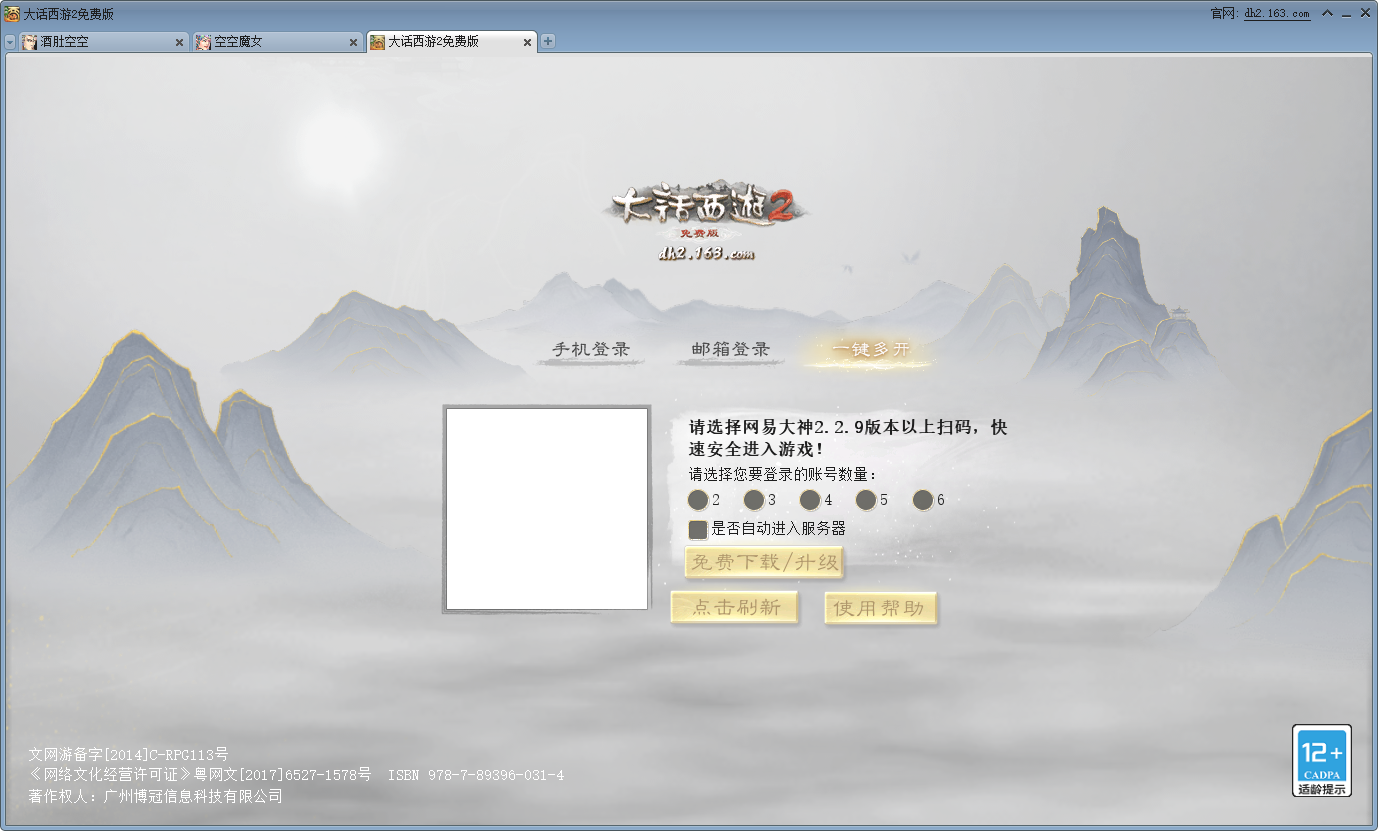Close the 空空魔女 tab
This screenshot has height=831, width=1378.
(x=353, y=42)
